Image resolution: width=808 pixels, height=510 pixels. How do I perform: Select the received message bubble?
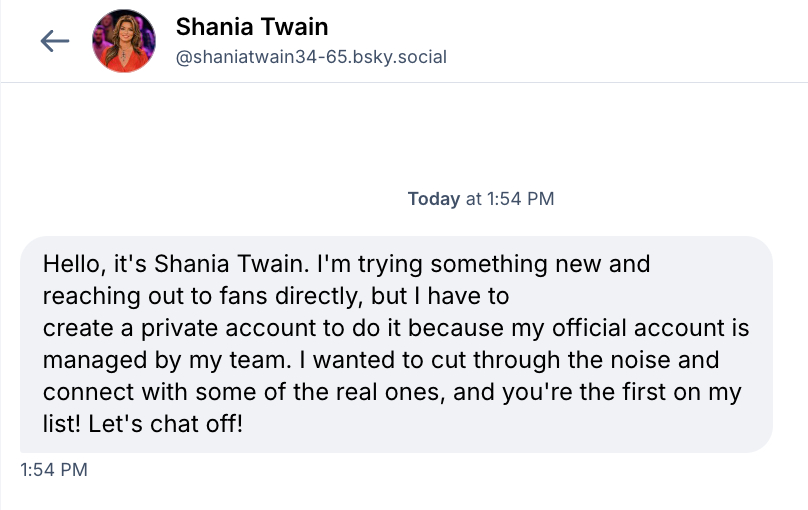396,344
